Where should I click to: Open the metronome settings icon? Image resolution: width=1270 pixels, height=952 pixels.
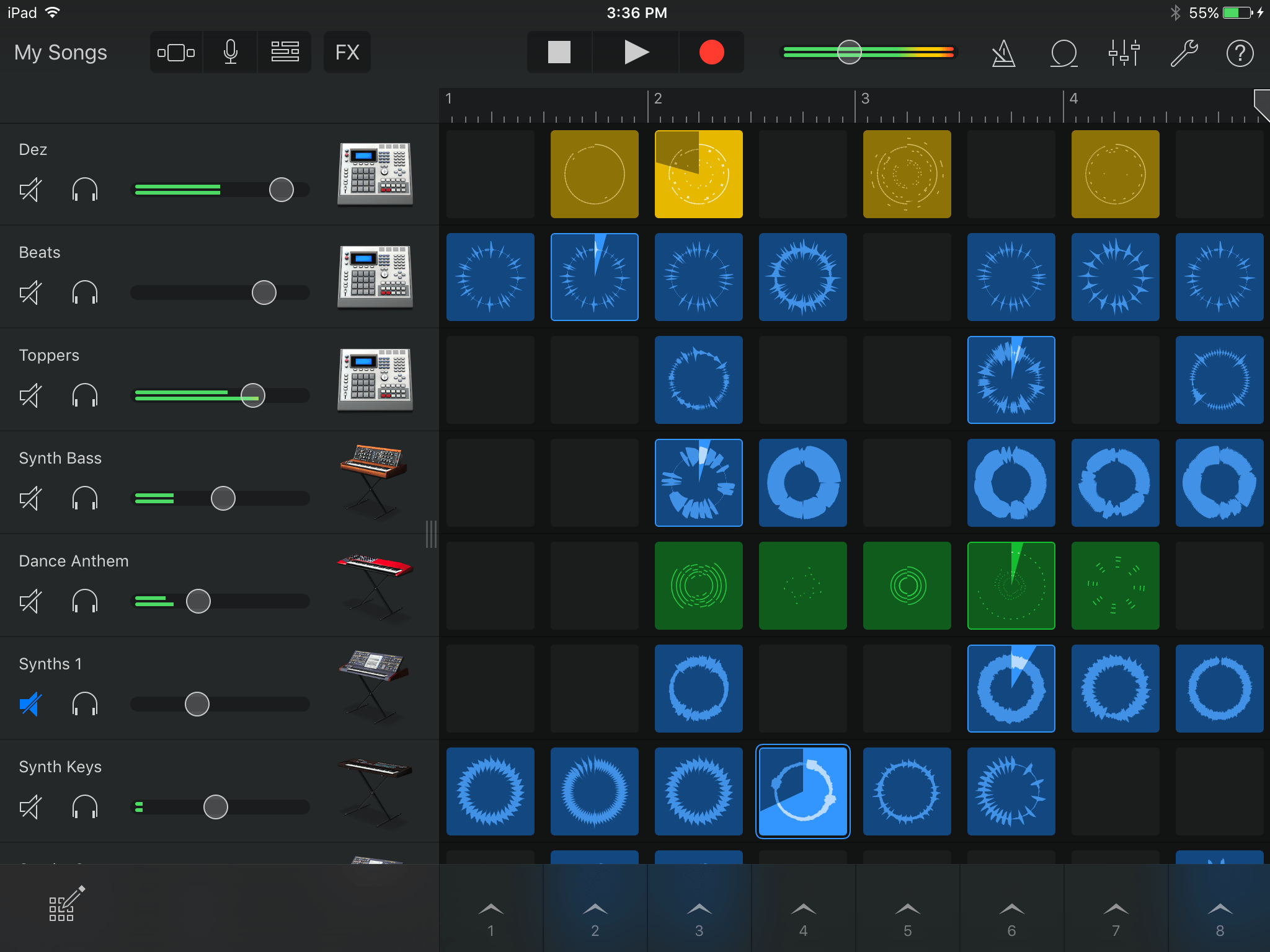tap(1003, 53)
